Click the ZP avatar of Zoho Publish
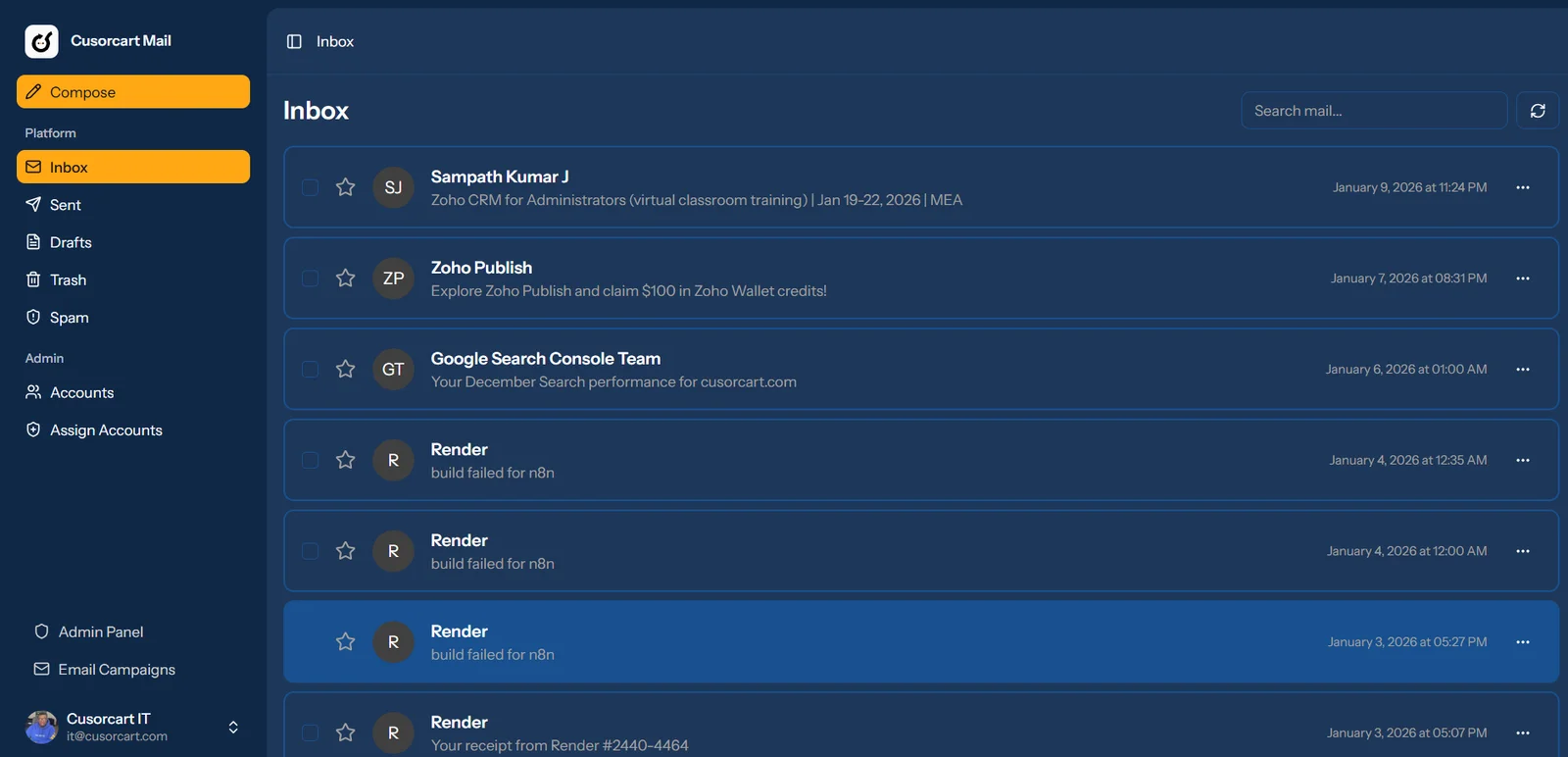1568x757 pixels. point(393,278)
